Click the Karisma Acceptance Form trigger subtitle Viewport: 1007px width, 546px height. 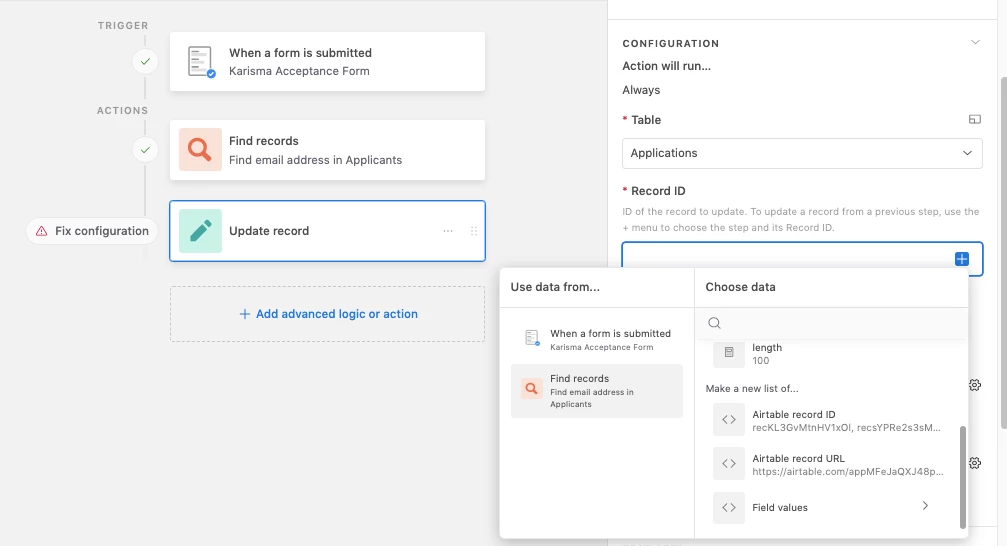299,71
